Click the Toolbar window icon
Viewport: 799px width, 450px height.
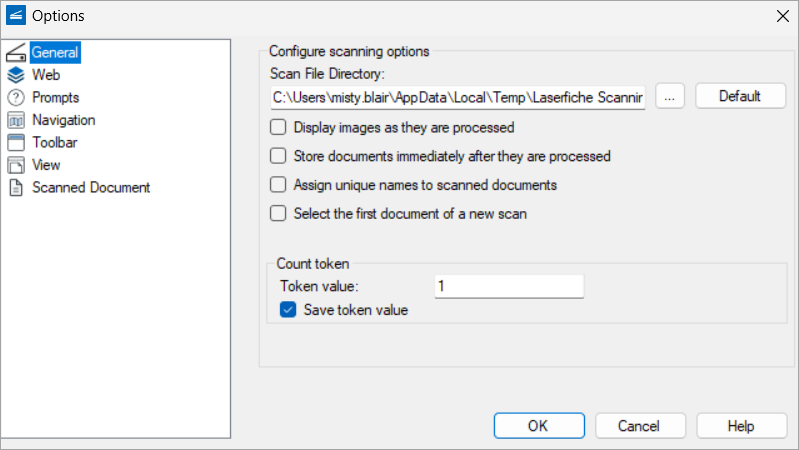16,143
